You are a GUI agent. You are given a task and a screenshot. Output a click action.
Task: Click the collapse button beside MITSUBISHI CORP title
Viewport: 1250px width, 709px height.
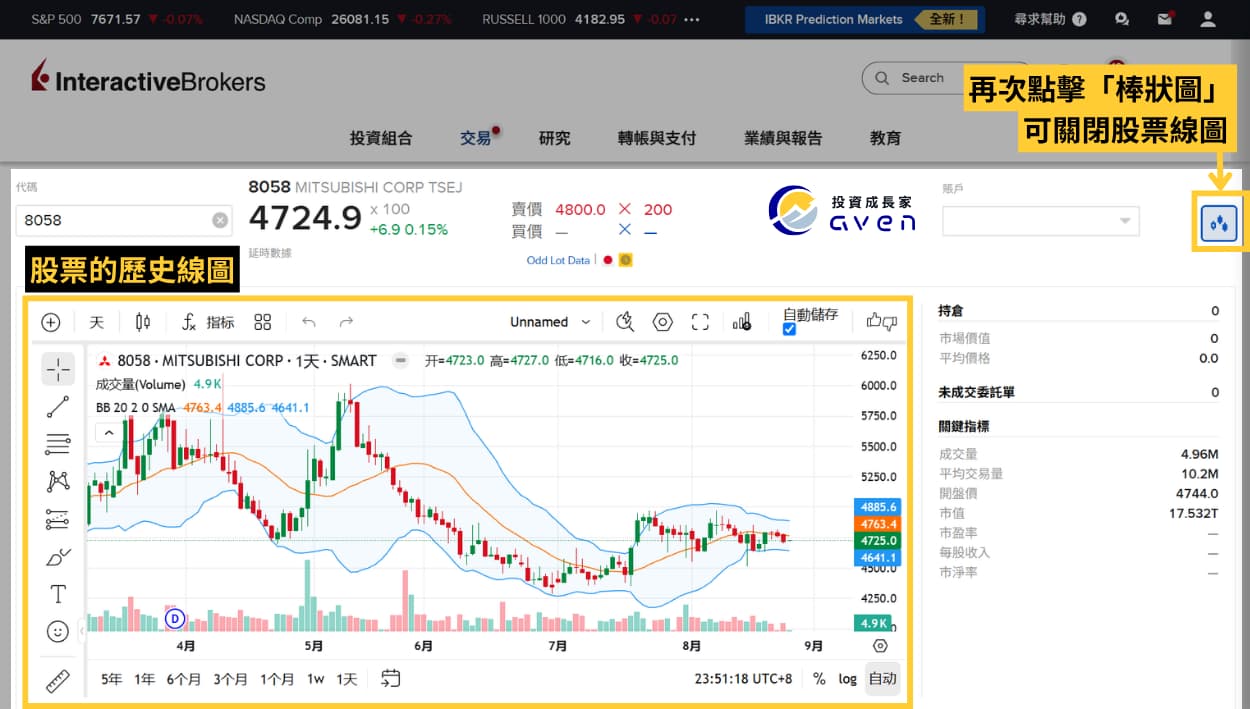(x=401, y=360)
